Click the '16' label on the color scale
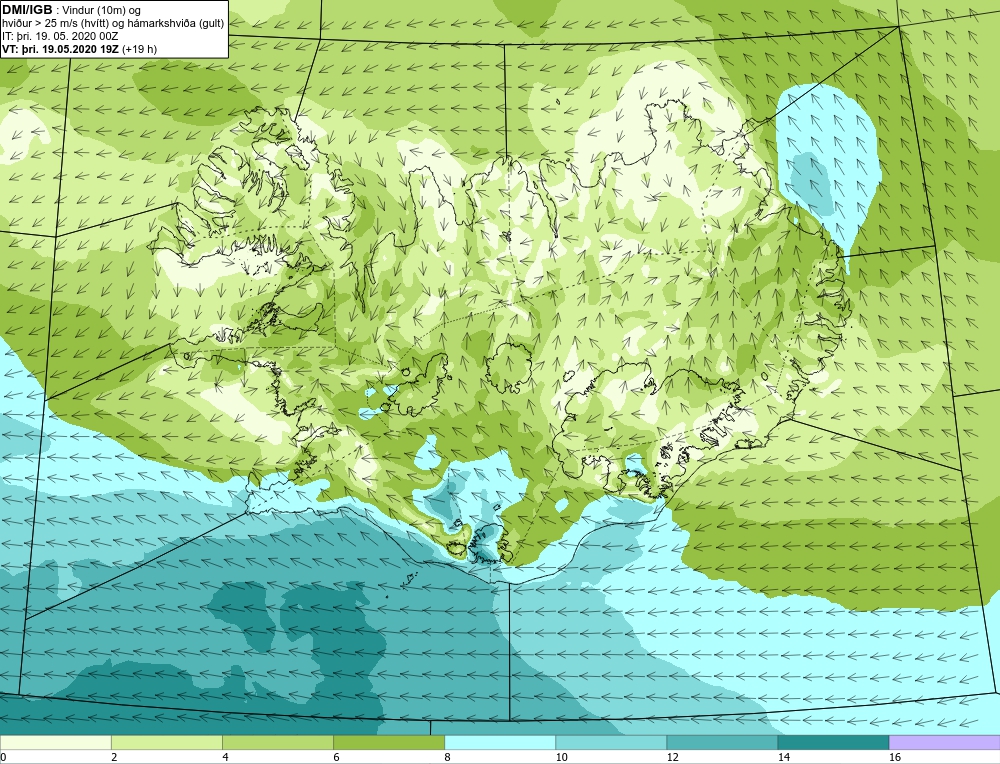 895,757
